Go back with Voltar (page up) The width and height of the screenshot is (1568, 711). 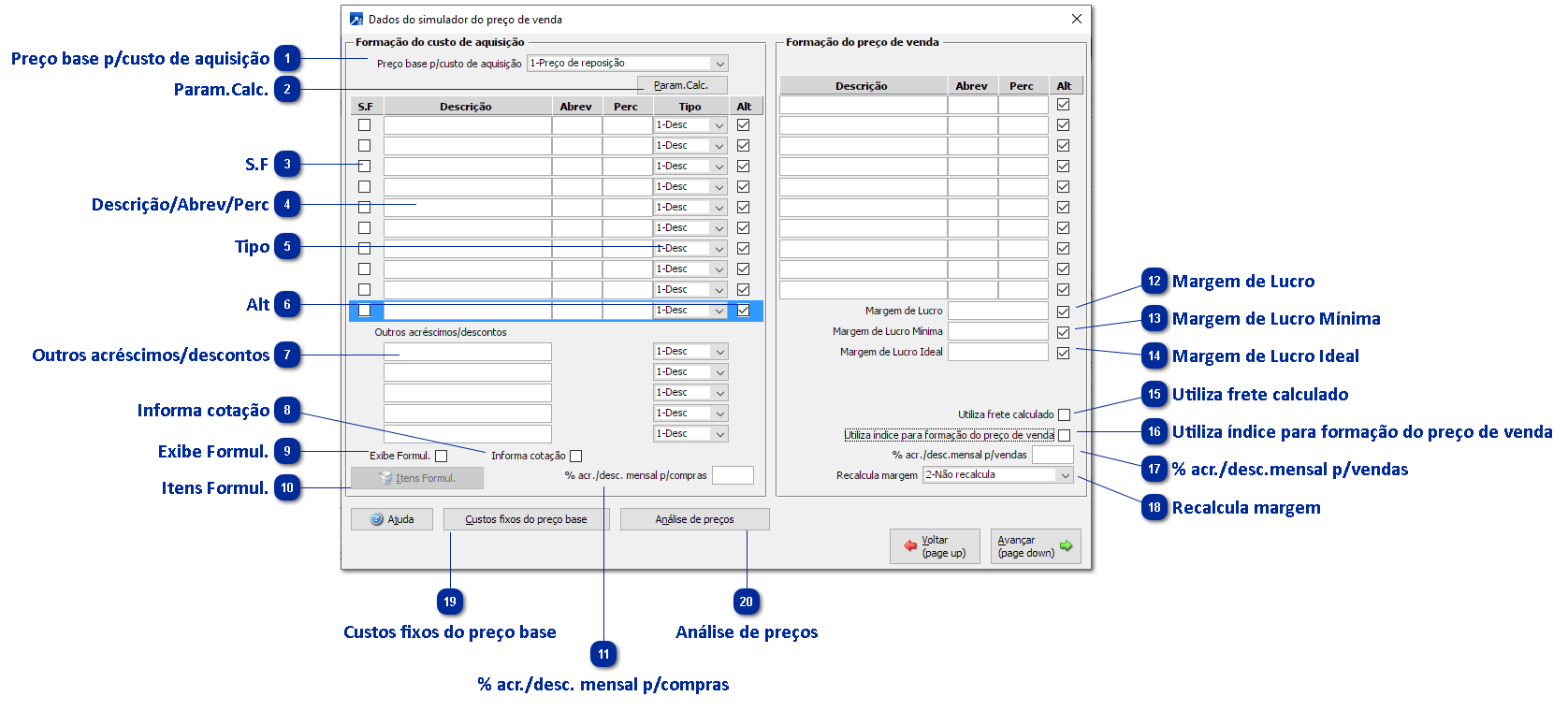pos(935,546)
